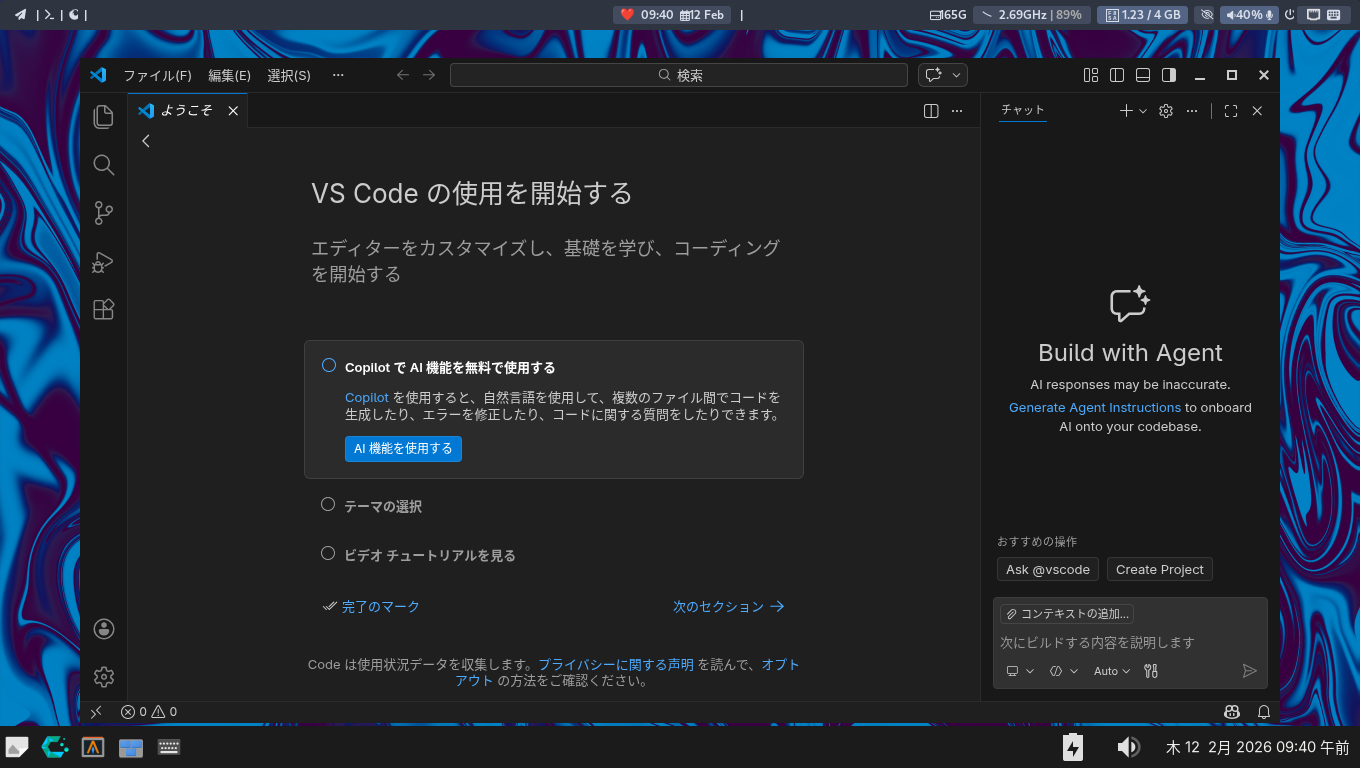Maximize the chat panel
The image size is (1360, 768).
coord(1231,111)
